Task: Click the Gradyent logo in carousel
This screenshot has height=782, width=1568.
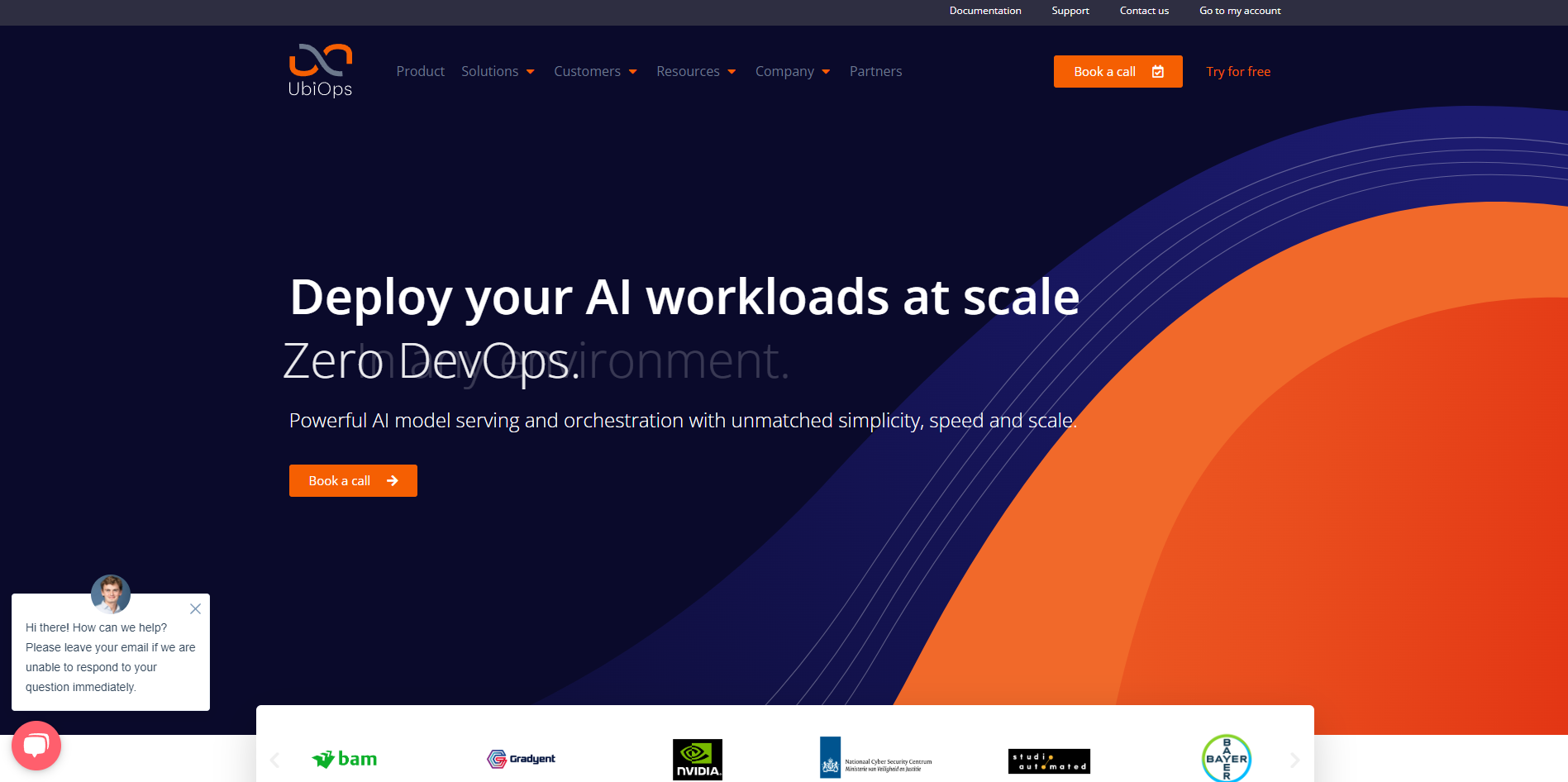Action: [522, 759]
